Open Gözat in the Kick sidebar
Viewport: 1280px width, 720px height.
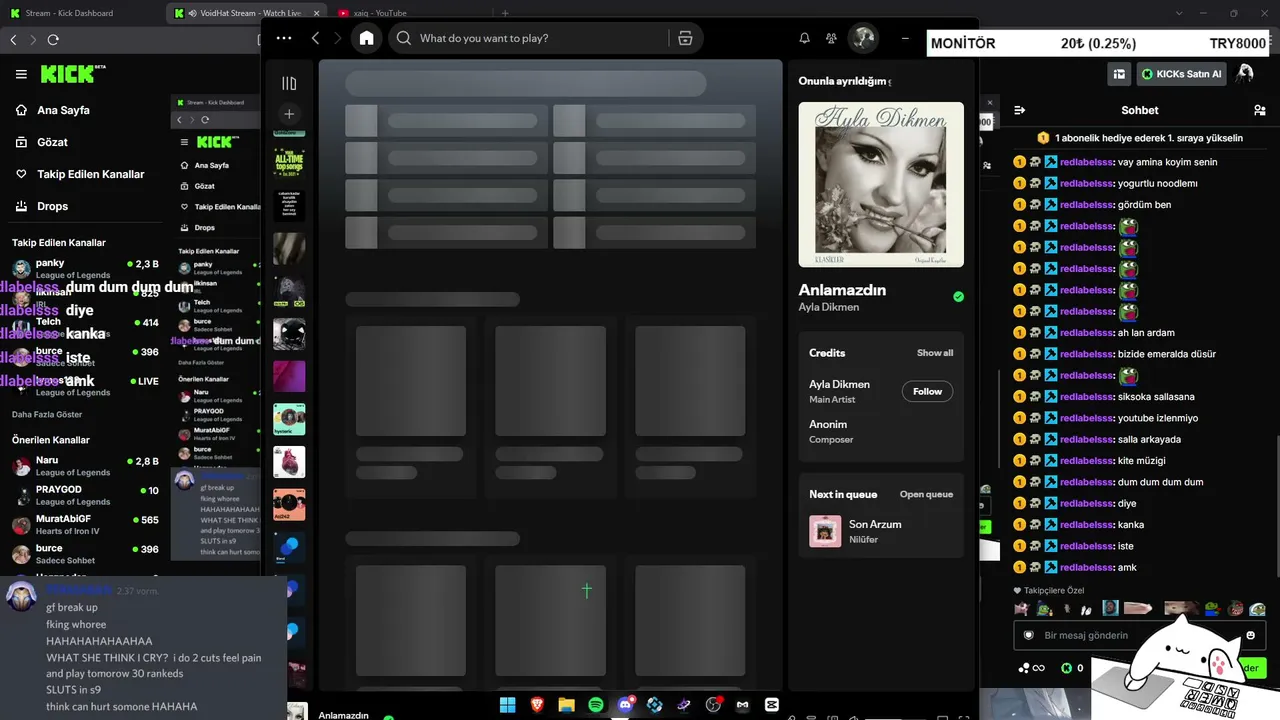(53, 142)
